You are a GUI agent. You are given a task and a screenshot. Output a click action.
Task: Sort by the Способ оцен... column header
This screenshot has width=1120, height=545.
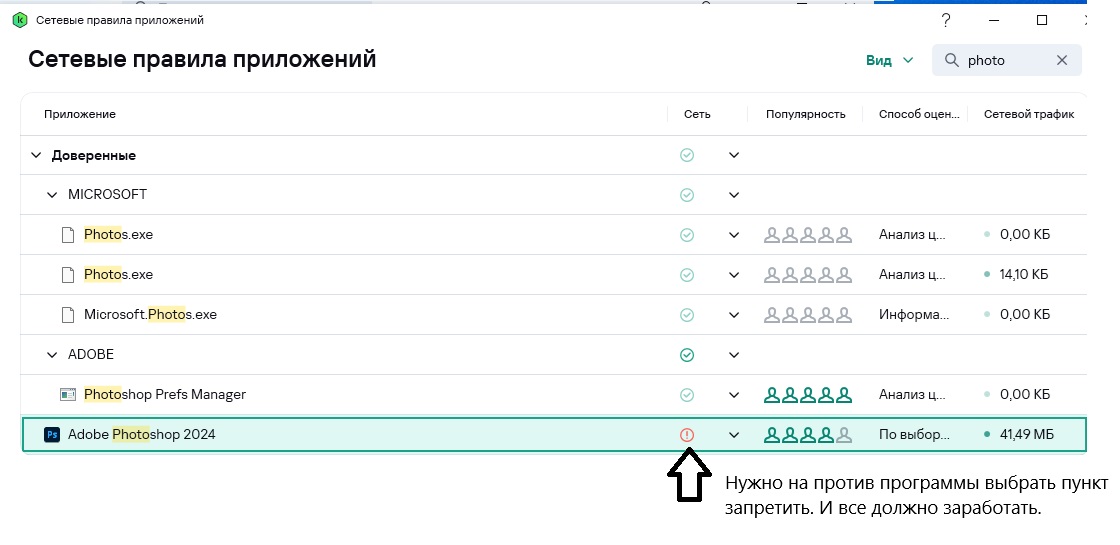pyautogui.click(x=919, y=114)
